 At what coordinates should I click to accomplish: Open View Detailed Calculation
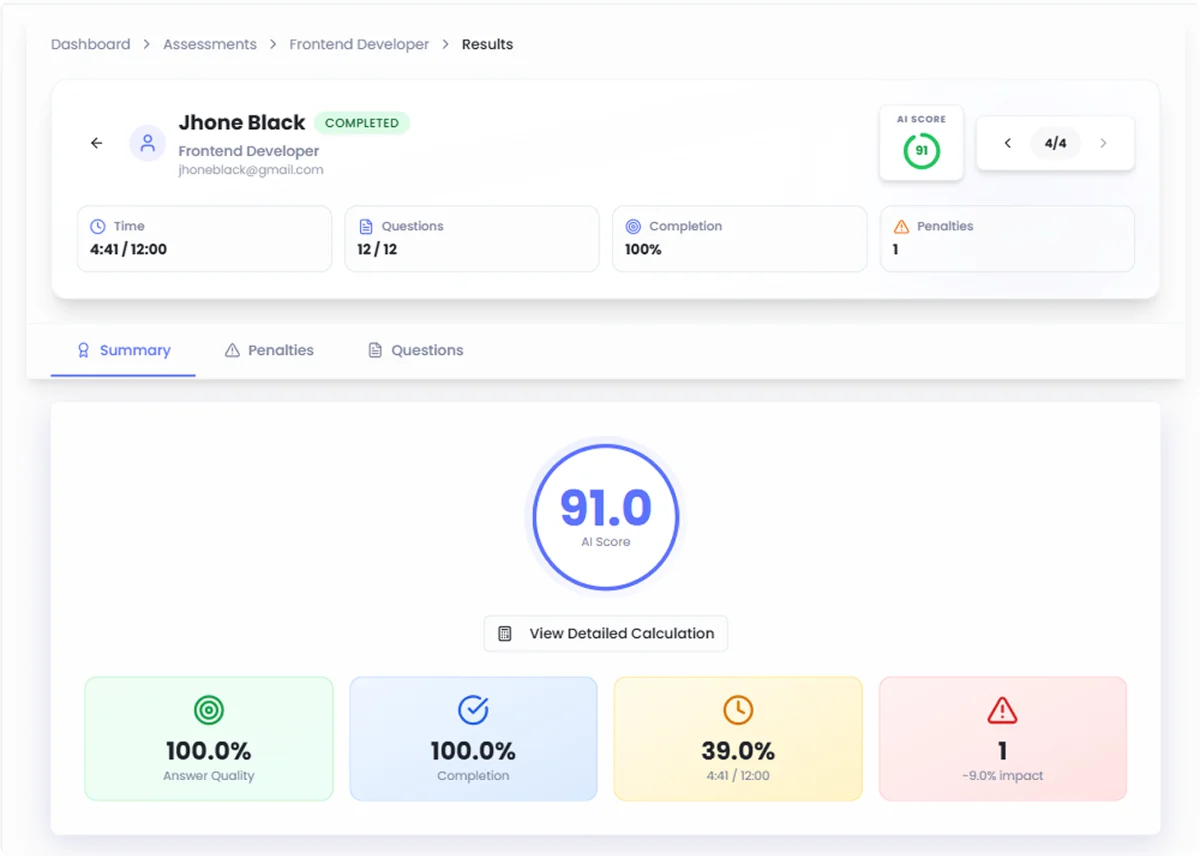[606, 633]
